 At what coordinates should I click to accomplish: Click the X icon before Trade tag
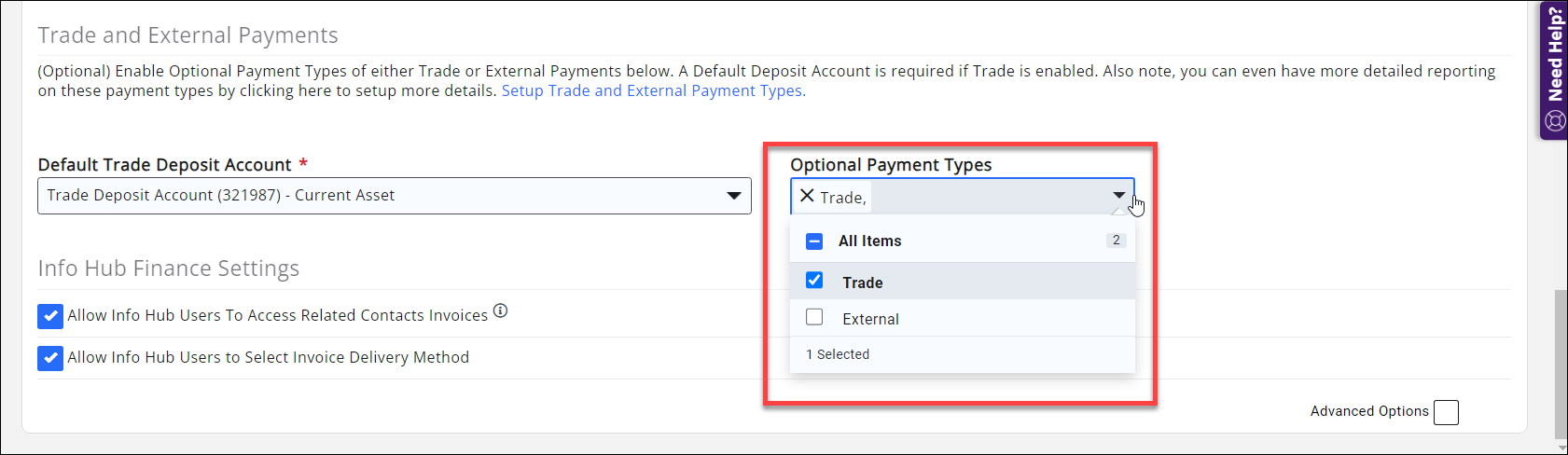(x=807, y=196)
